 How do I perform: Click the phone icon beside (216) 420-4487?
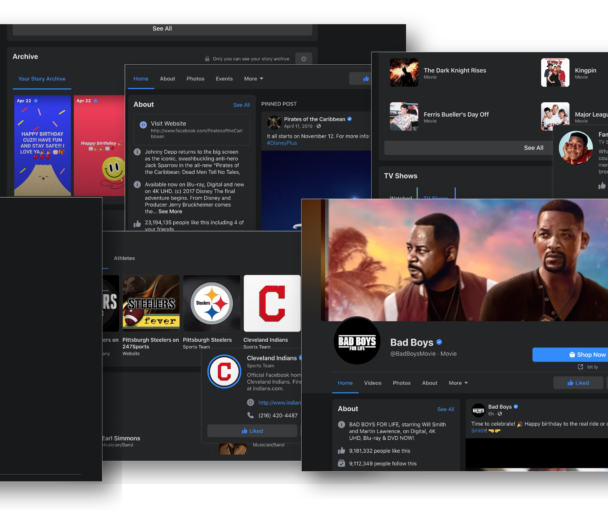tap(250, 415)
